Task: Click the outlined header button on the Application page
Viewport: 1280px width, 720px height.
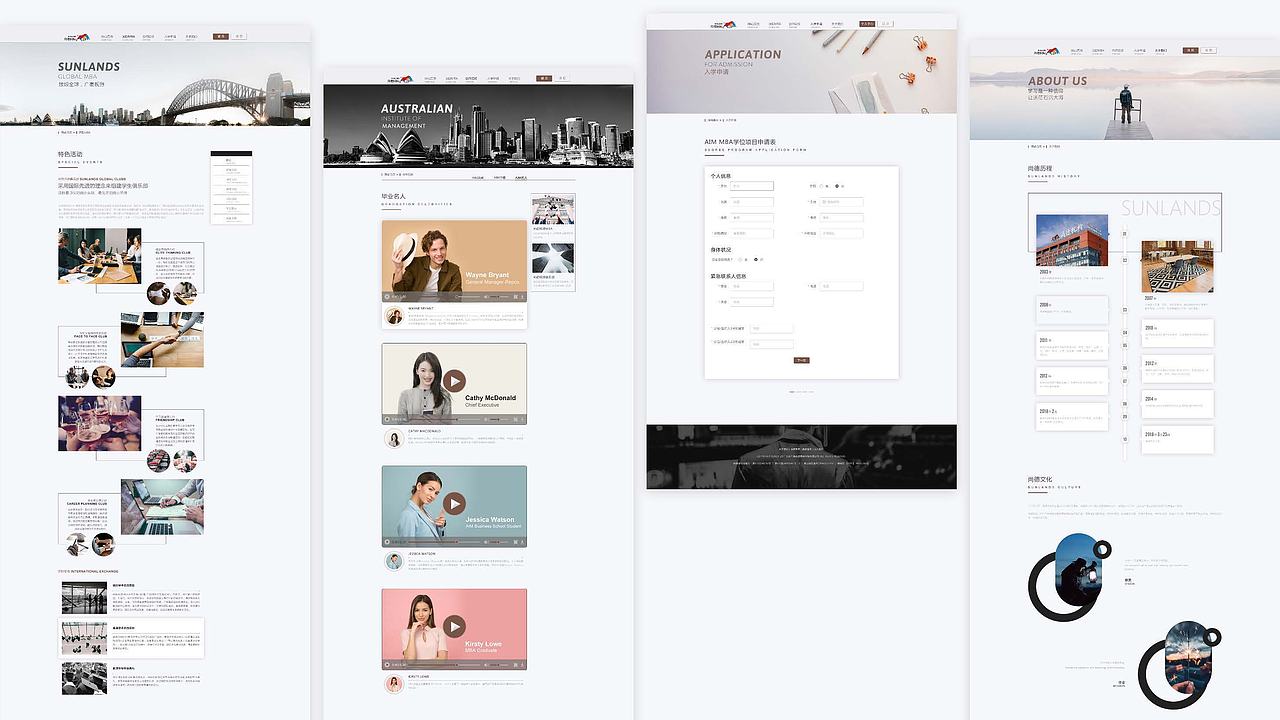Action: pos(886,24)
